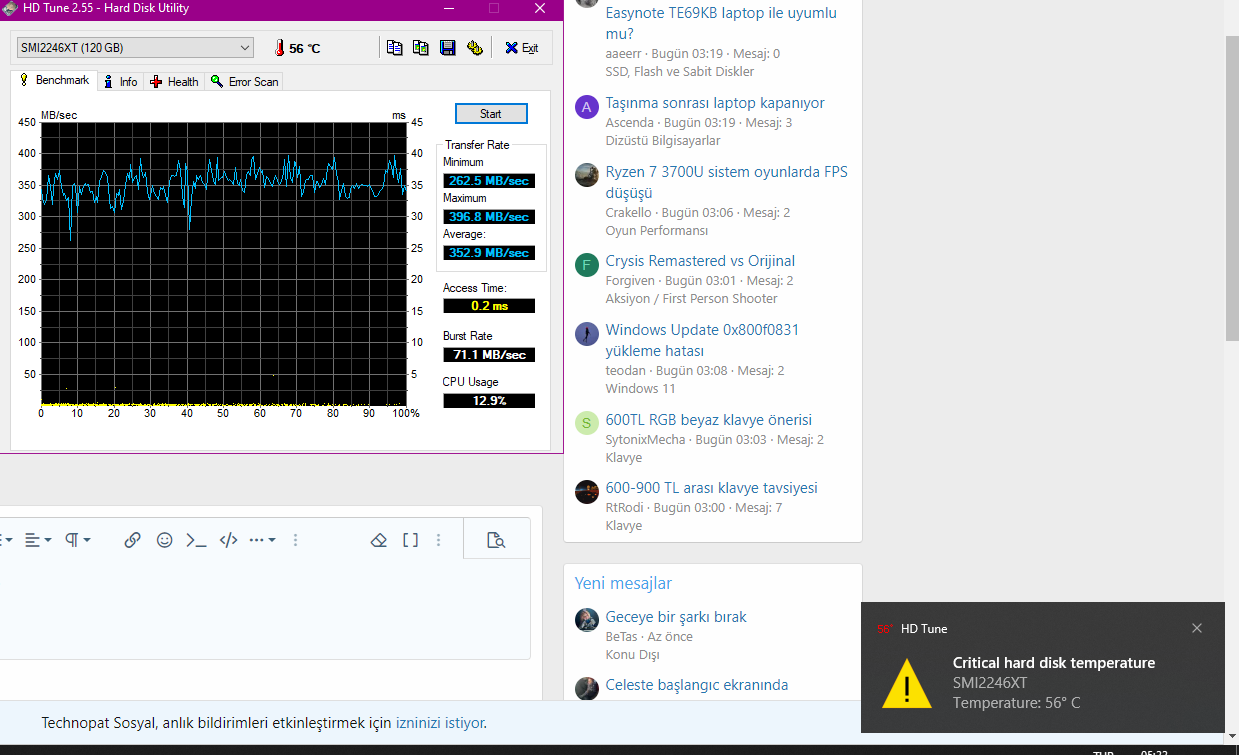This screenshot has width=1239, height=755.
Task: Click Crakello's avatar image
Action: pyautogui.click(x=587, y=175)
